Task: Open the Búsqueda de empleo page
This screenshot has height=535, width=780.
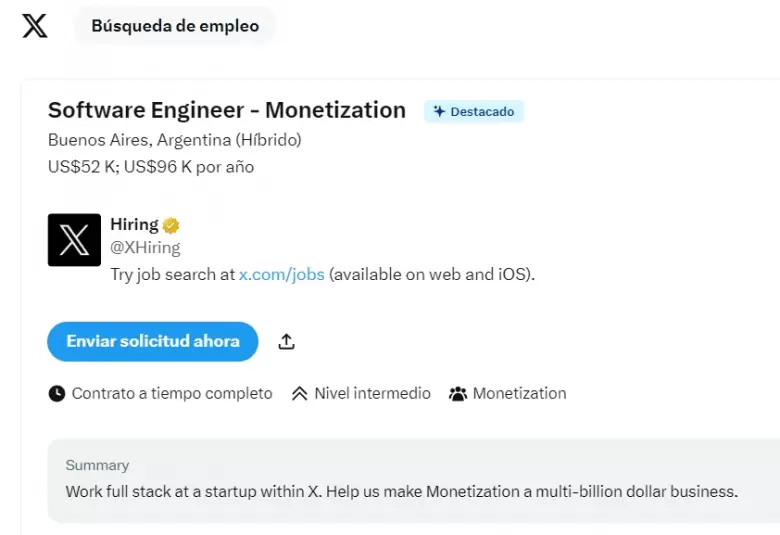Action: click(175, 26)
